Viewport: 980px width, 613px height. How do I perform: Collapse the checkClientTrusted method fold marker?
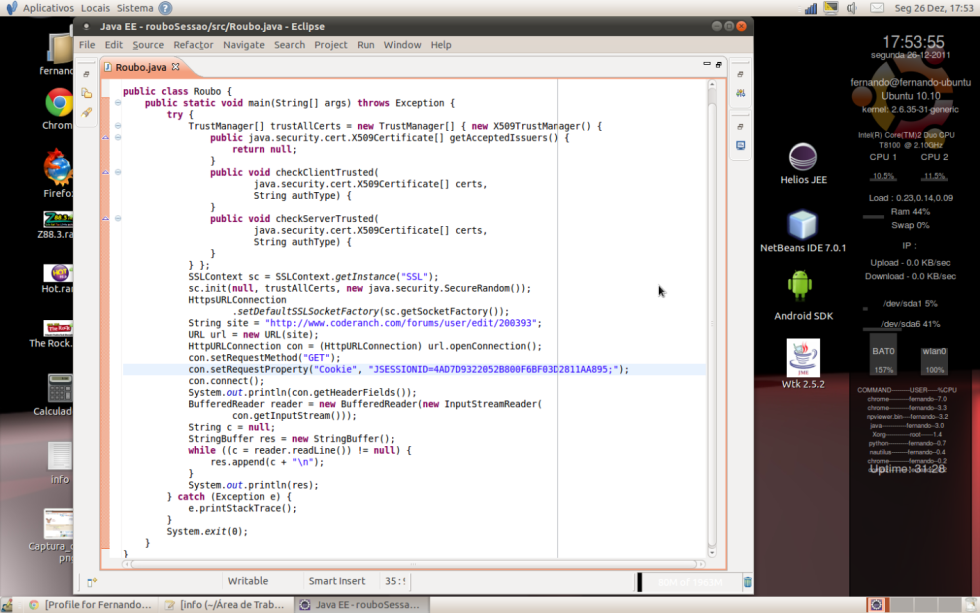117,172
